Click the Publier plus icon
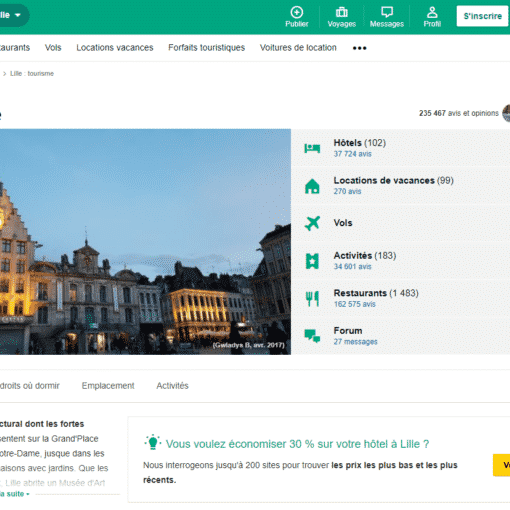510x510 pixels. [x=297, y=12]
